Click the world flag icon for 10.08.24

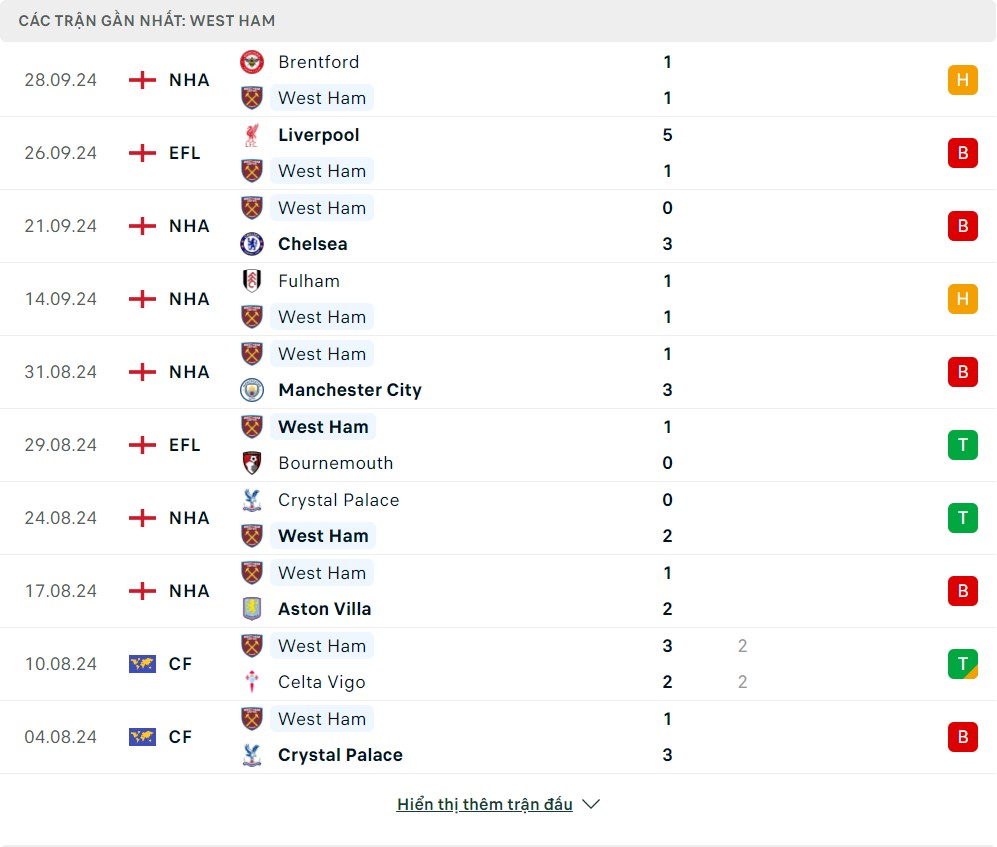(143, 664)
